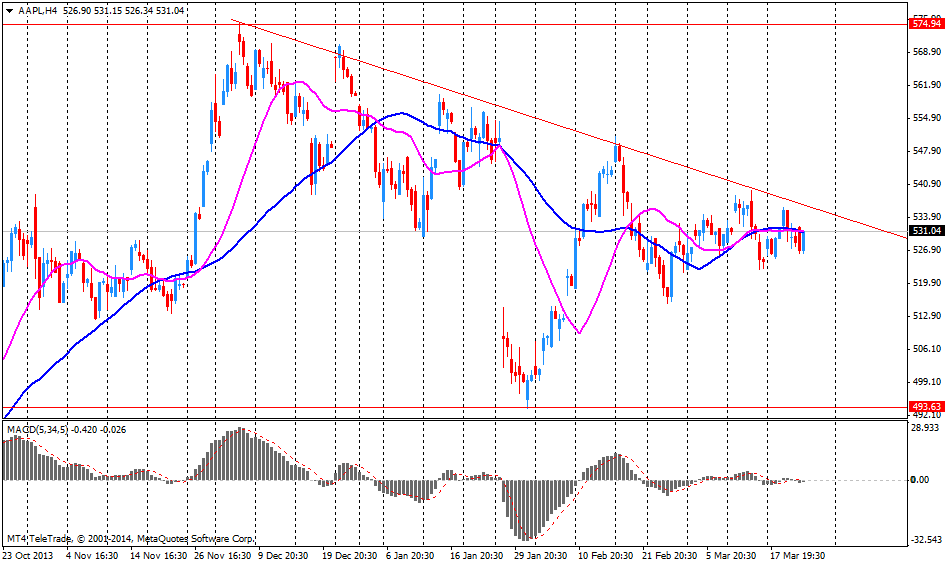
Task: Select the horizontal resistance line at 574.94
Action: (453, 25)
